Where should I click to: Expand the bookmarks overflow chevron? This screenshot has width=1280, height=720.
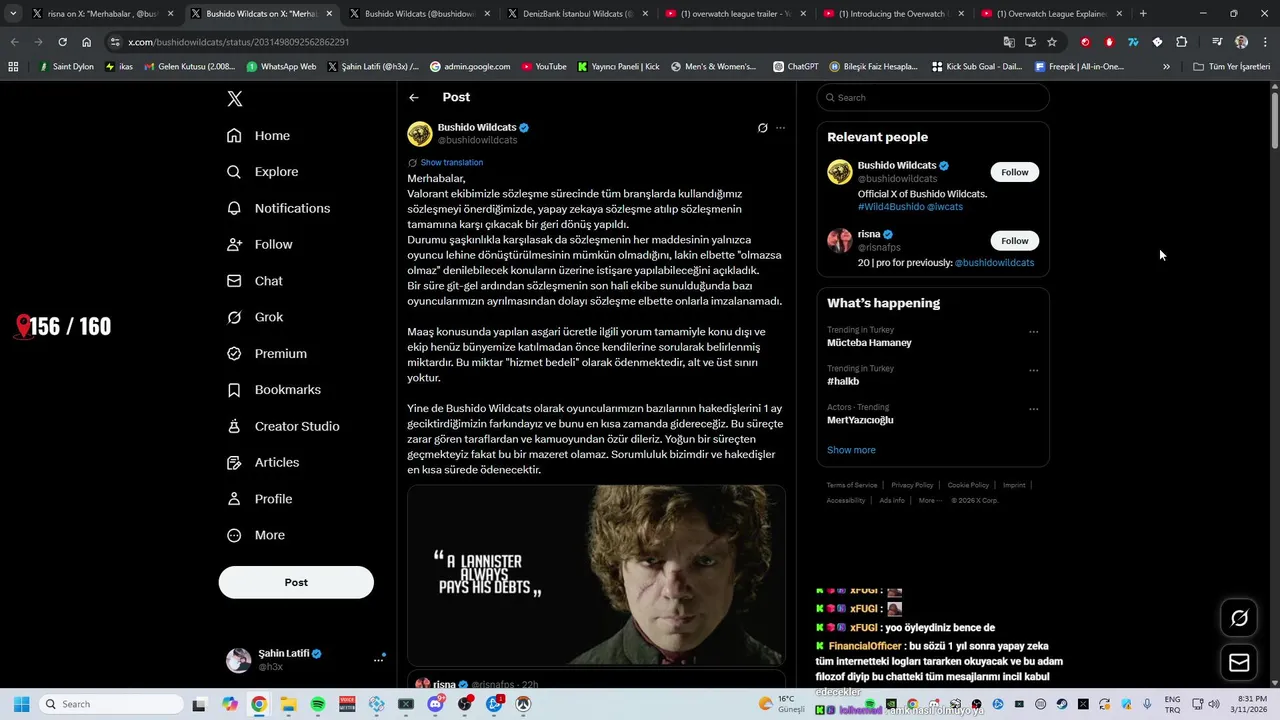(x=1166, y=67)
